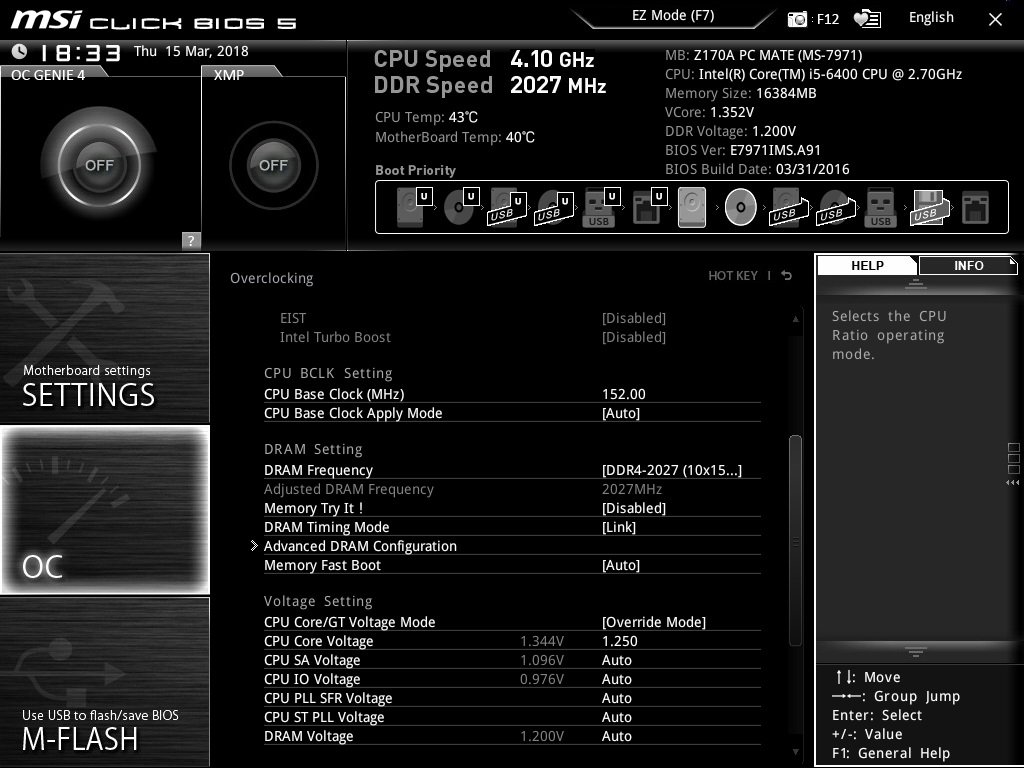Click the CPU BCLK Setting heading

[x=328, y=373]
